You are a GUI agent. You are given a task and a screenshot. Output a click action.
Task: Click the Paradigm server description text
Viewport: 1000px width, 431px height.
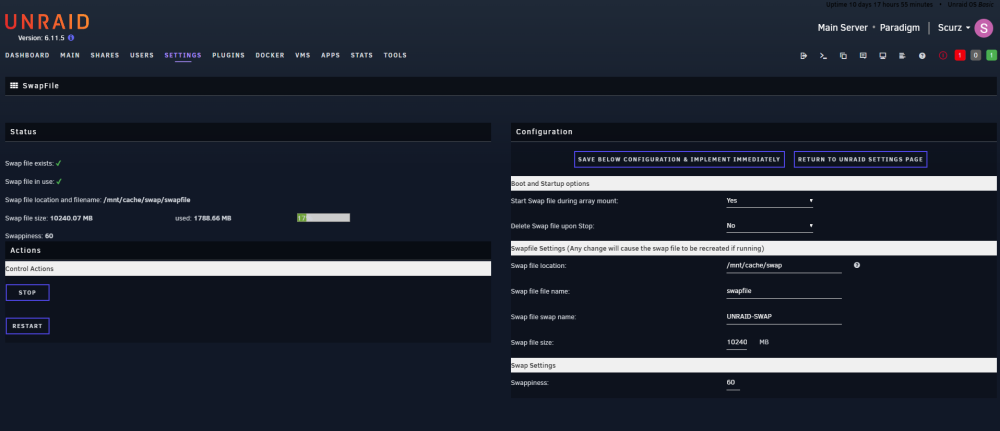(900, 28)
